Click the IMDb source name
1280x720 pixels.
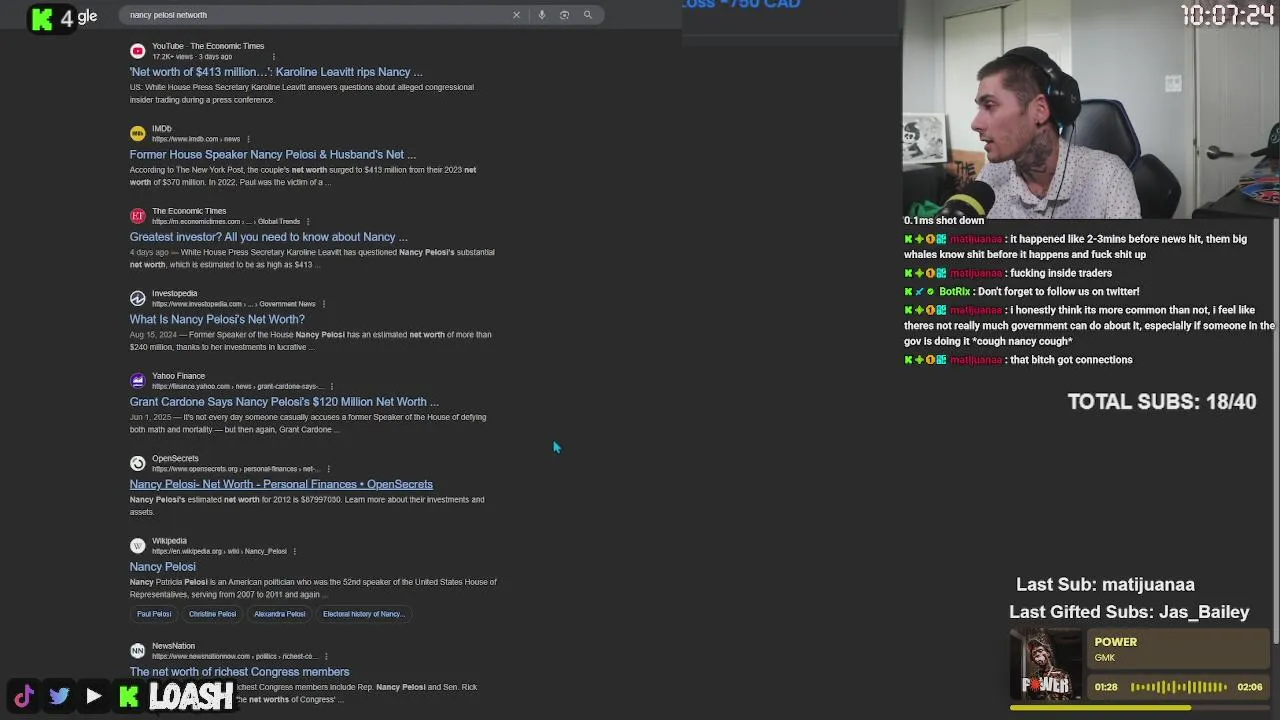tap(162, 129)
